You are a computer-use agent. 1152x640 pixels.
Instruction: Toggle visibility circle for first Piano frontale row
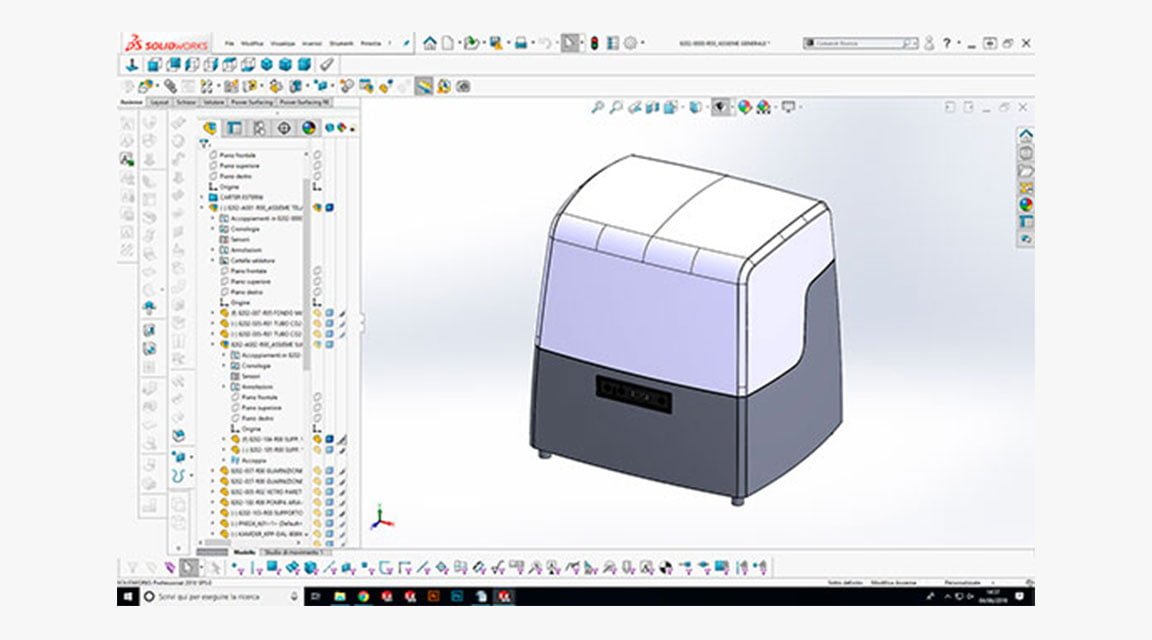coord(317,155)
